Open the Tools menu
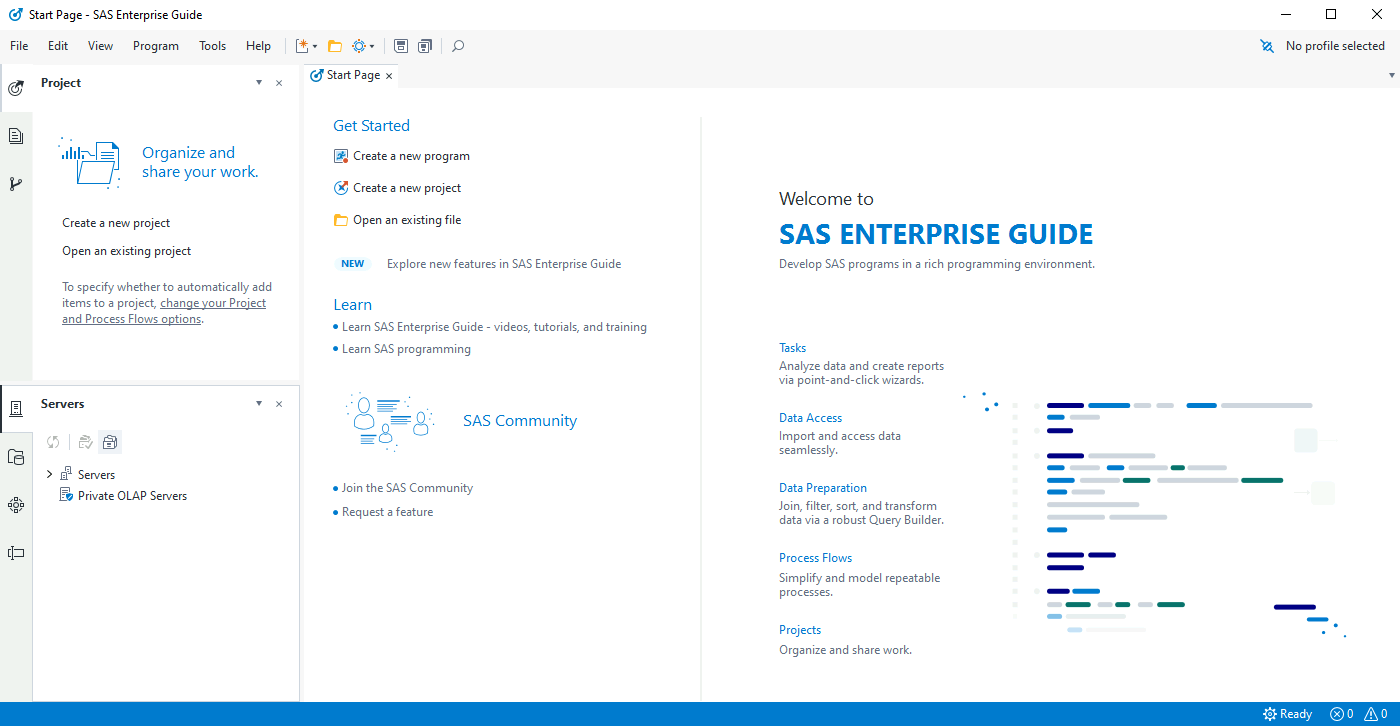Image resolution: width=1400 pixels, height=726 pixels. point(212,46)
